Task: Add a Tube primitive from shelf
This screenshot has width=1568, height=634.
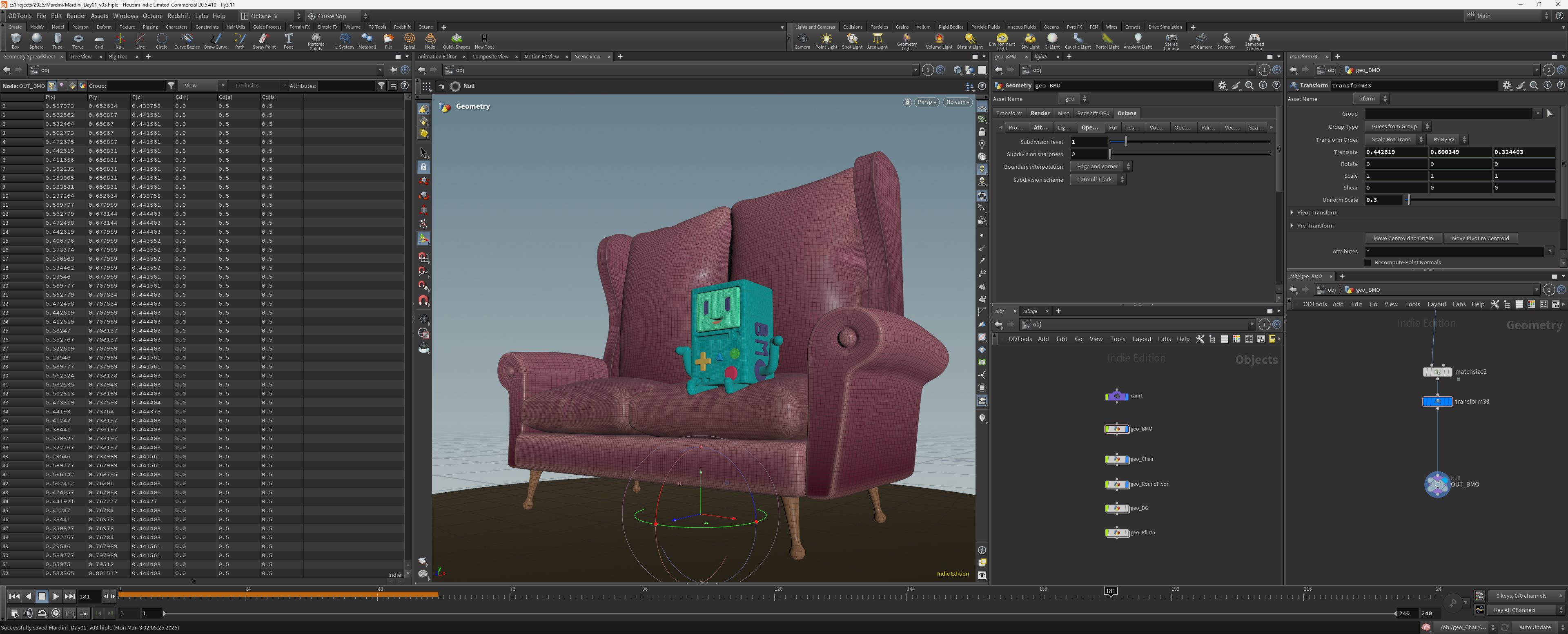Action: [x=57, y=41]
